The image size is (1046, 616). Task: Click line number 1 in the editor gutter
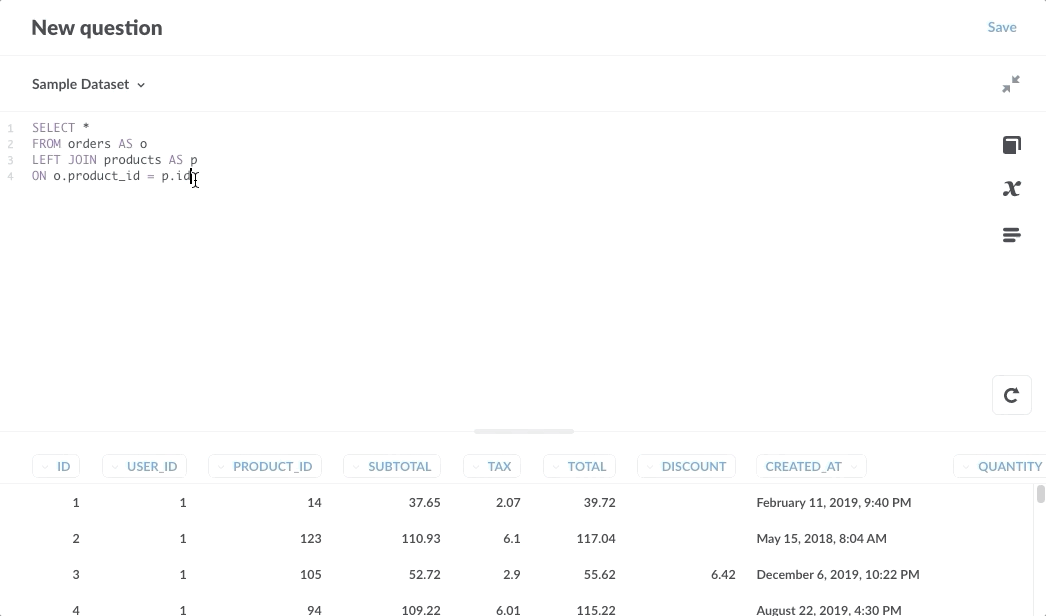coord(10,127)
